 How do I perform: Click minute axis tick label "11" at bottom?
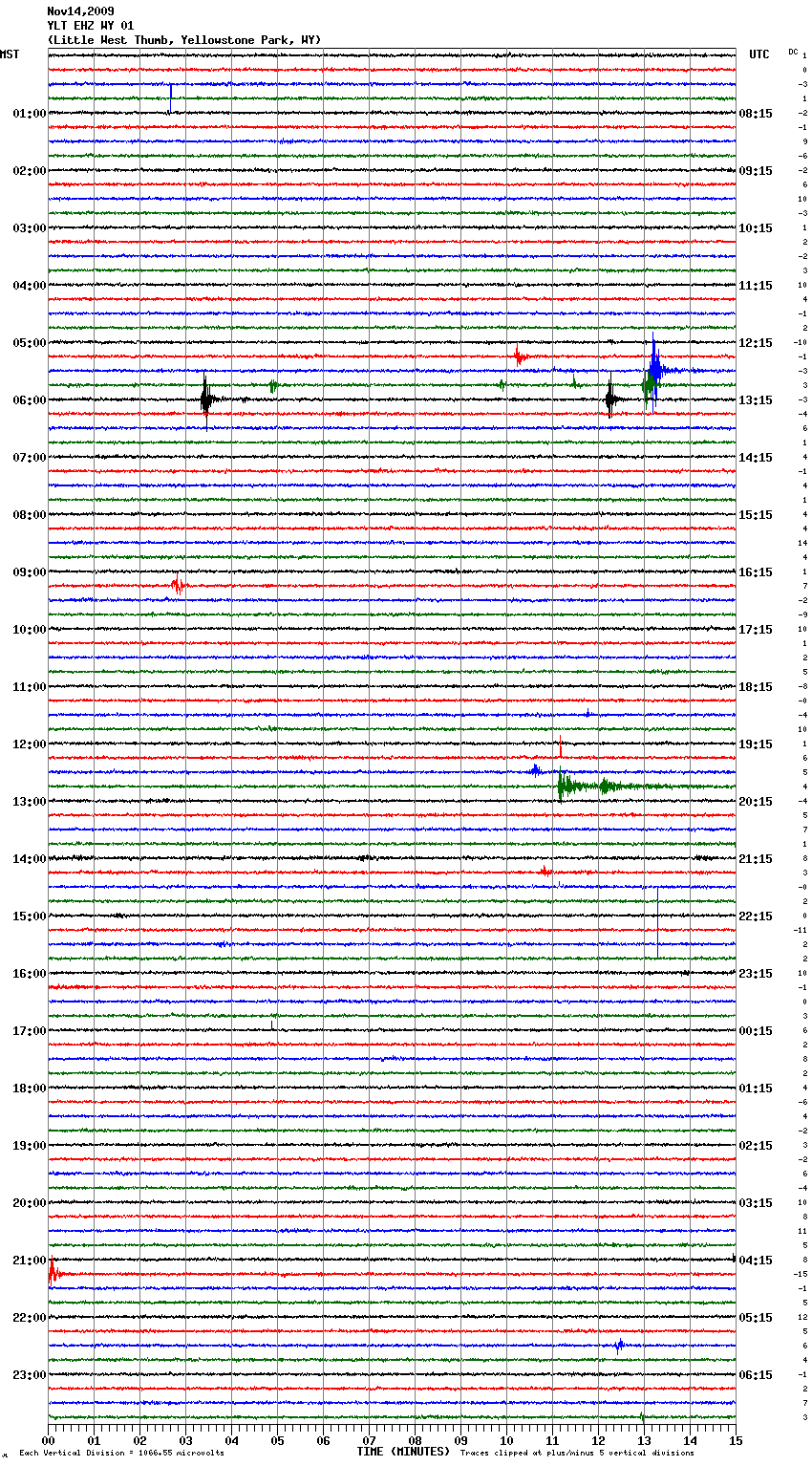coord(552,1439)
